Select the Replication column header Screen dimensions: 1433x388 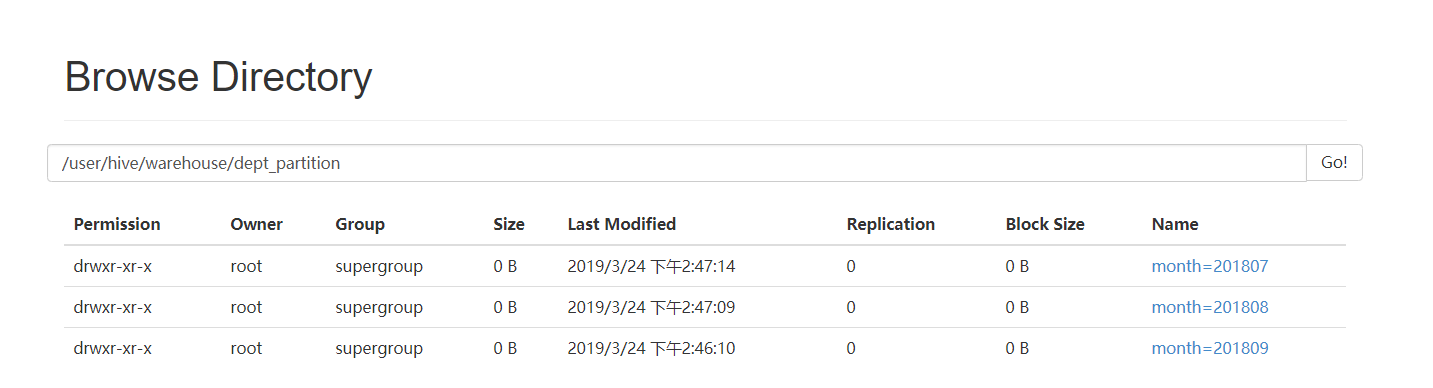(x=891, y=224)
